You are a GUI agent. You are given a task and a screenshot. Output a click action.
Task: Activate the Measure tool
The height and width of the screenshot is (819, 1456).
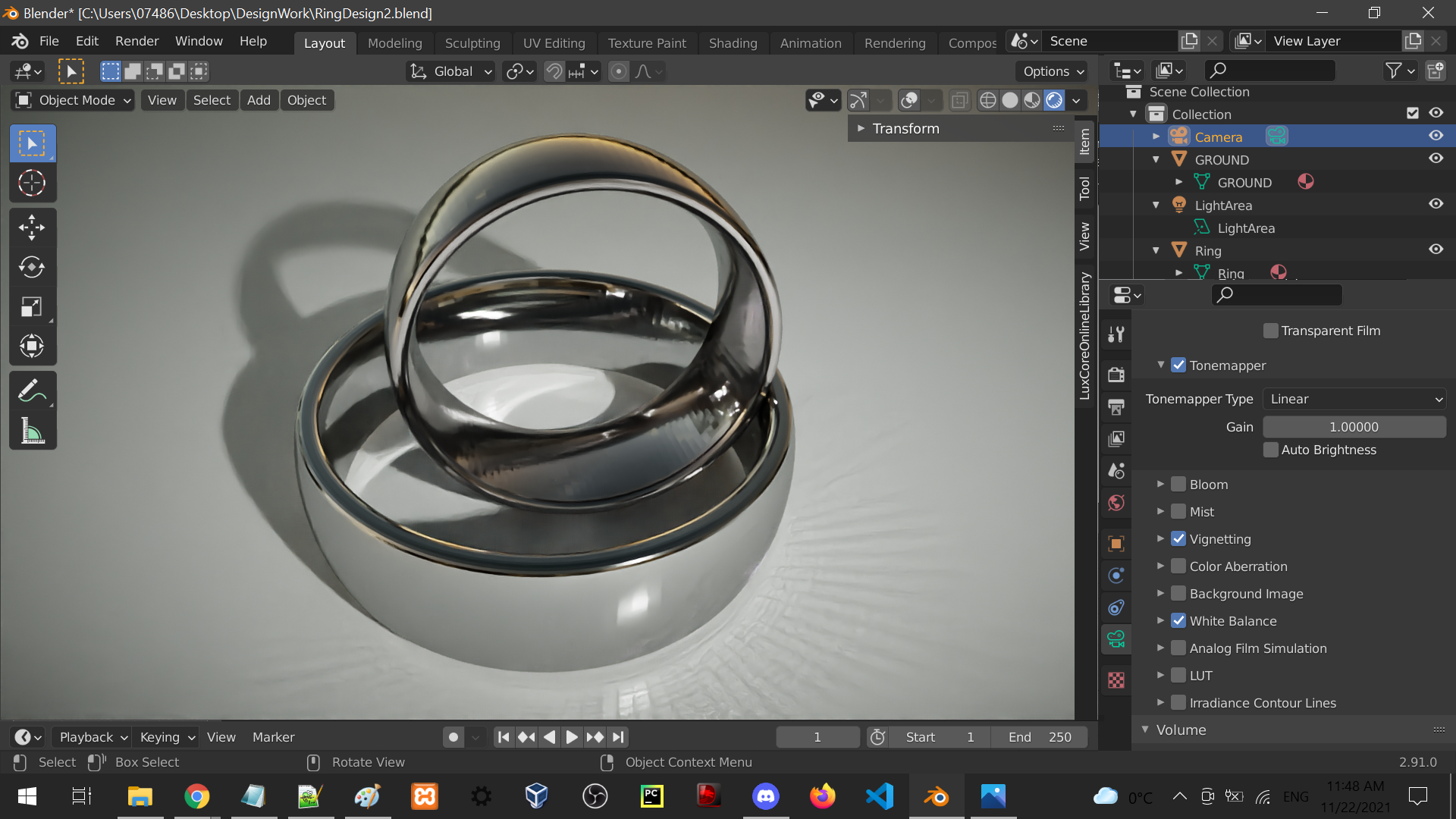[32, 431]
